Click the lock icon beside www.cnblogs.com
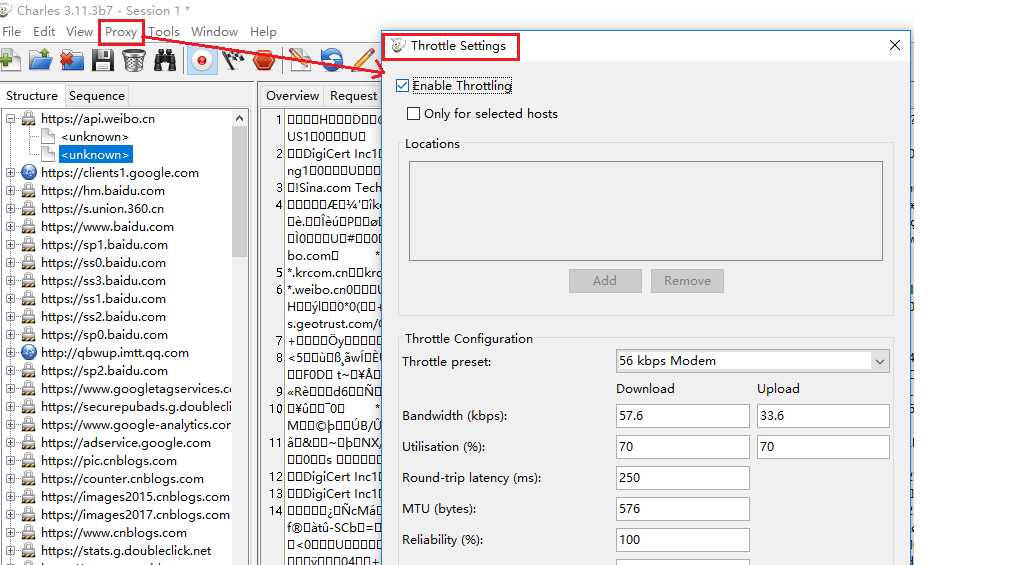This screenshot has height=565, width=1024. pos(29,532)
